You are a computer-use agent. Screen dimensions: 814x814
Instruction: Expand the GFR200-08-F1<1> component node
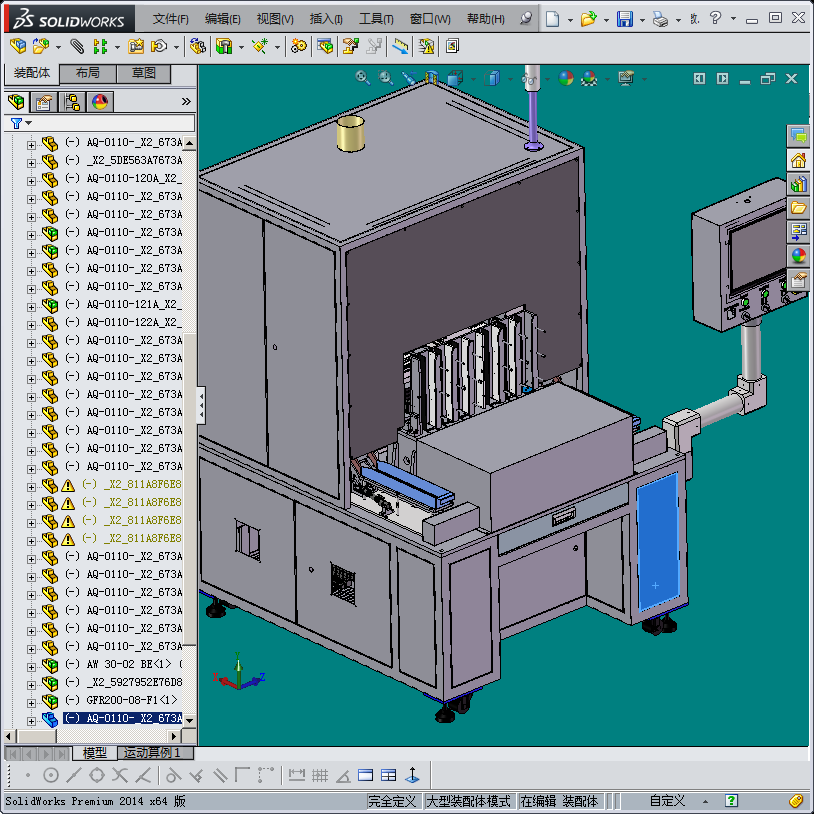click(x=31, y=701)
